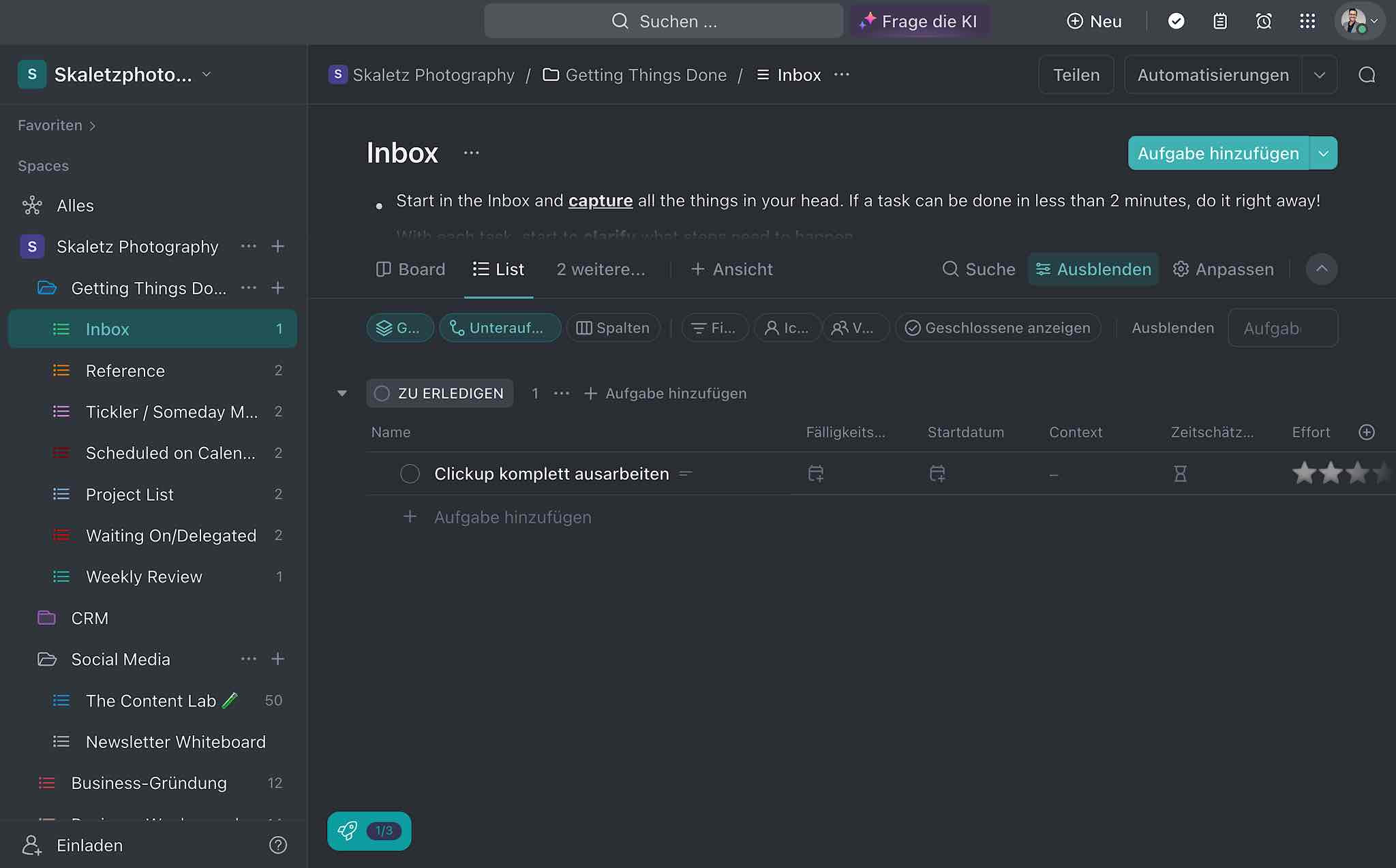The image size is (1396, 868).
Task: Set due date via Fälligkeits calendar icon
Action: 815,474
